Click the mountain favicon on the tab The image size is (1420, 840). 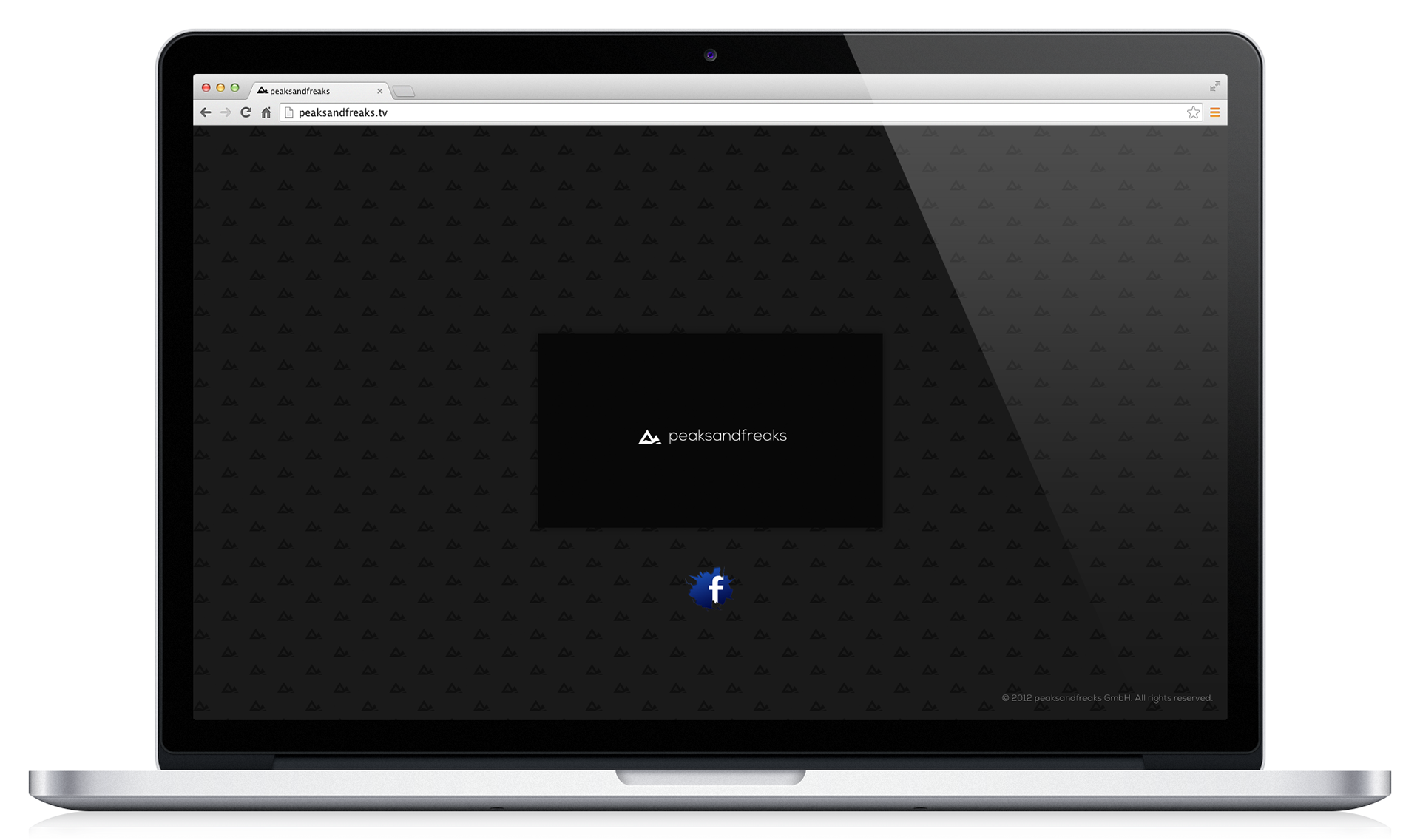262,90
